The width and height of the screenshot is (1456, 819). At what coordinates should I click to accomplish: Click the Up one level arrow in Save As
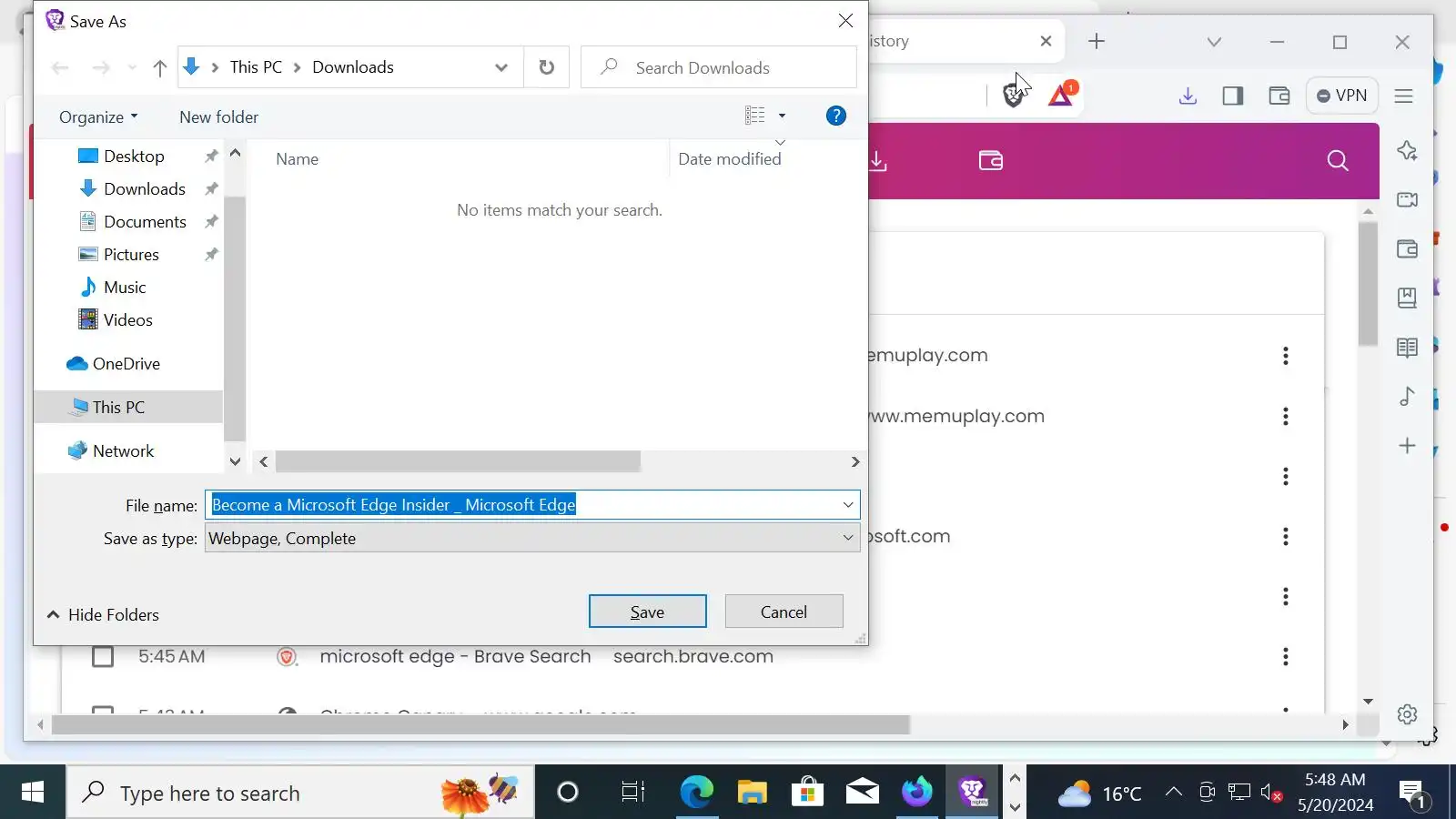[160, 68]
